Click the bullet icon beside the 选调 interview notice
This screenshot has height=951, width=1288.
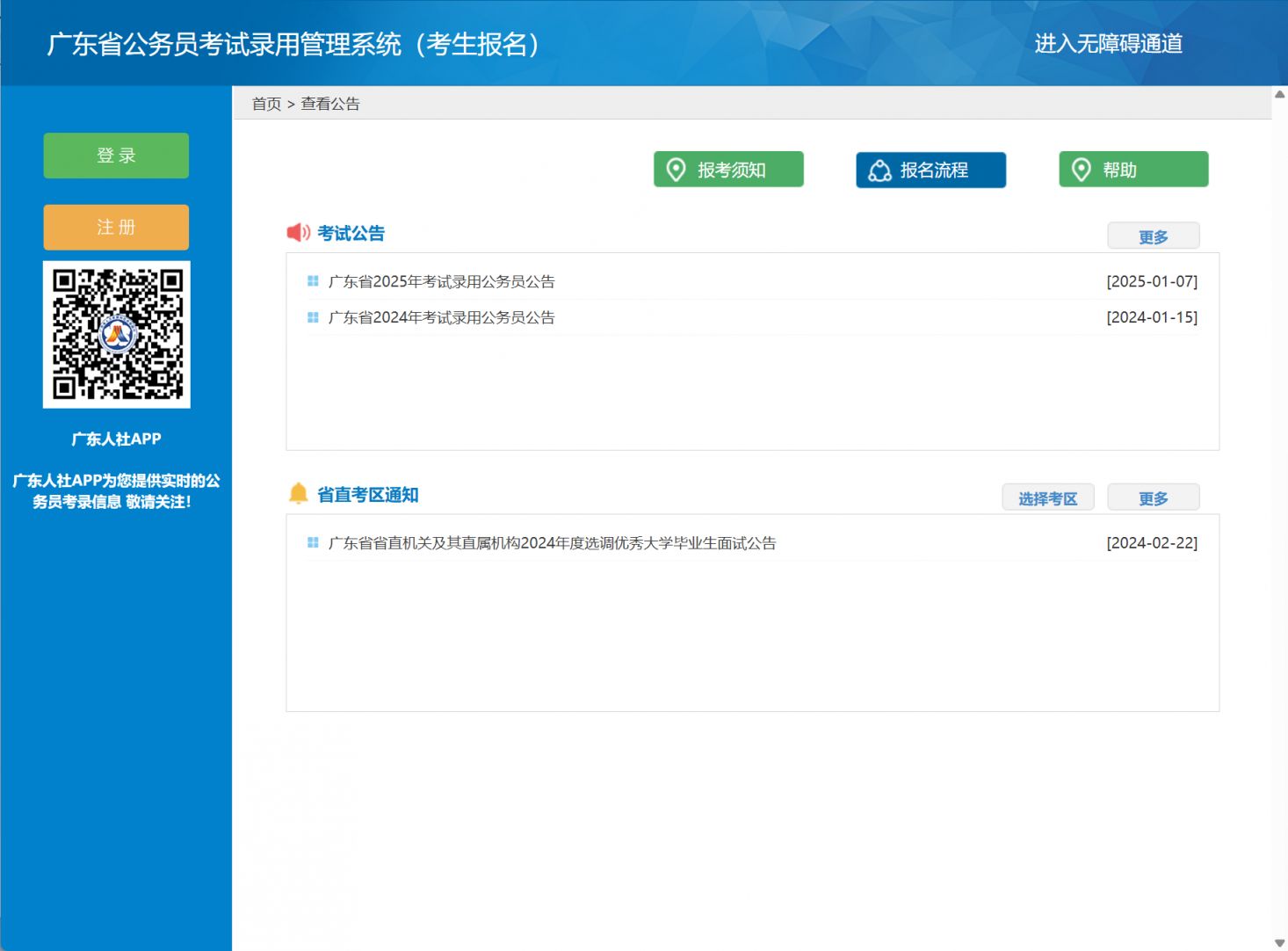tap(313, 542)
